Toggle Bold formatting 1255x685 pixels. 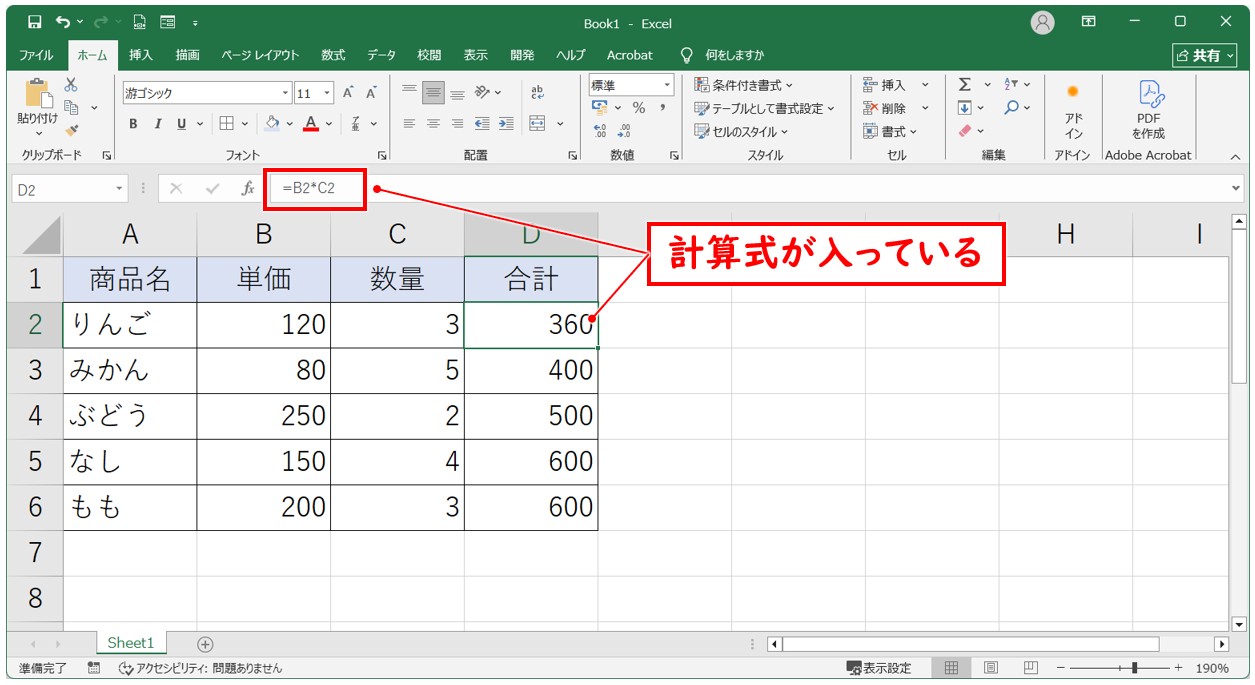tap(133, 124)
